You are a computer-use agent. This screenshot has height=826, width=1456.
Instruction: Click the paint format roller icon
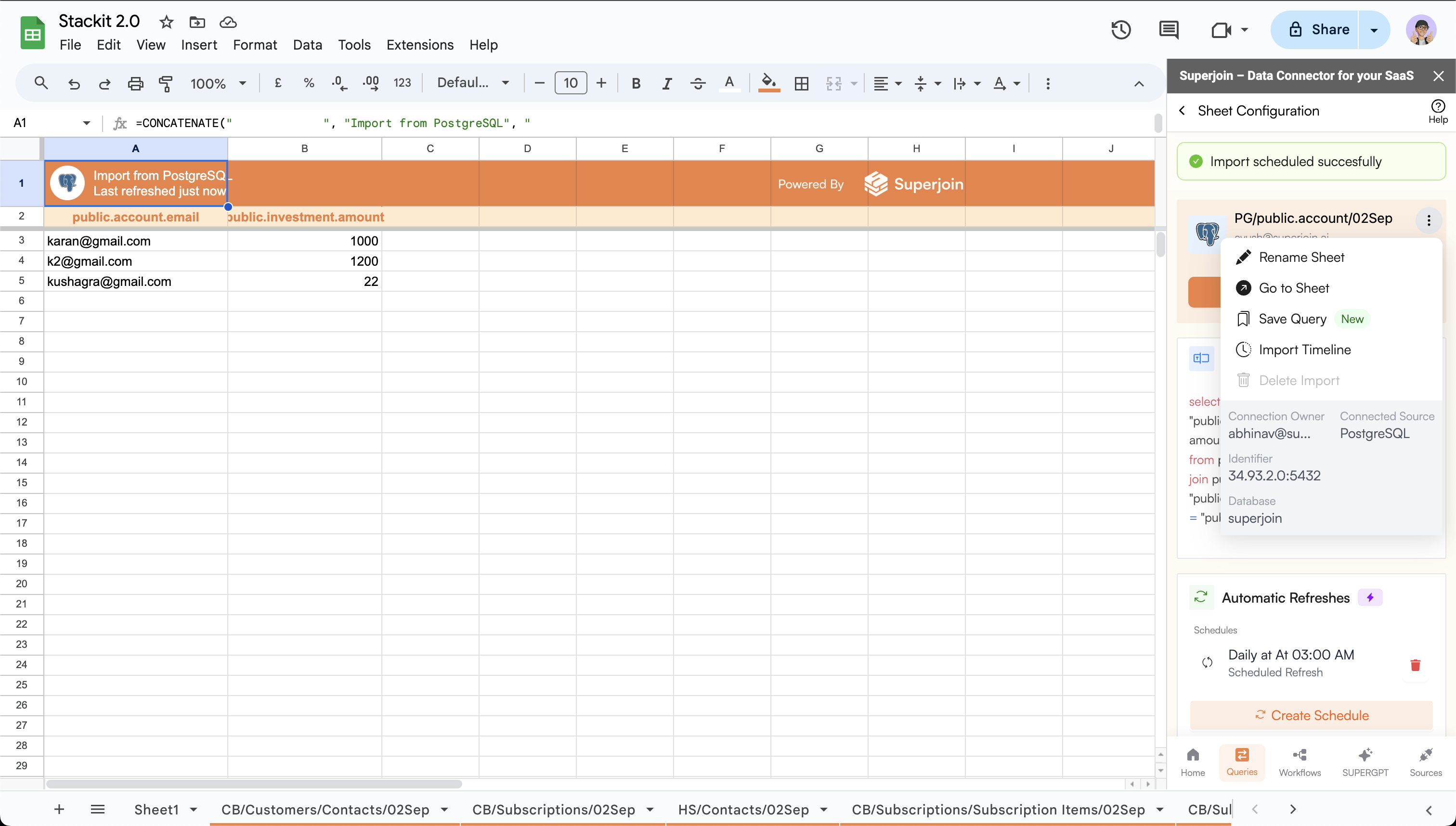[x=166, y=83]
